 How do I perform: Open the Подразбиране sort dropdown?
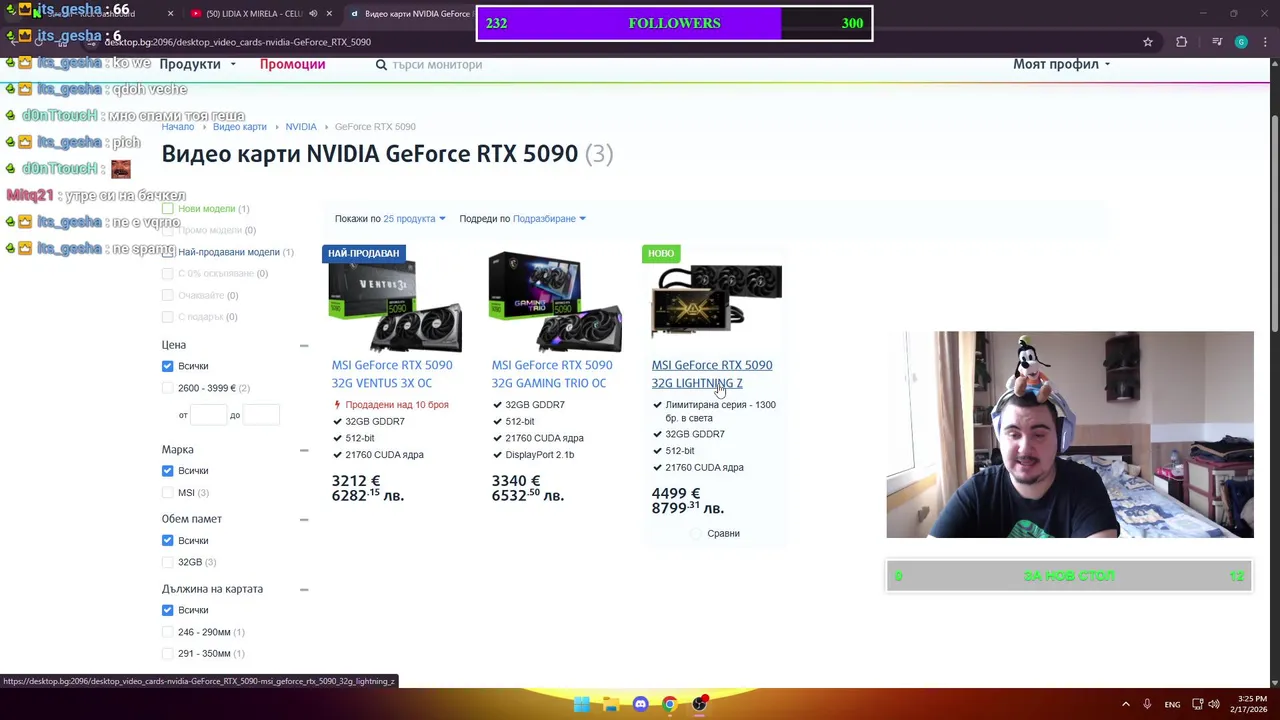click(x=549, y=219)
